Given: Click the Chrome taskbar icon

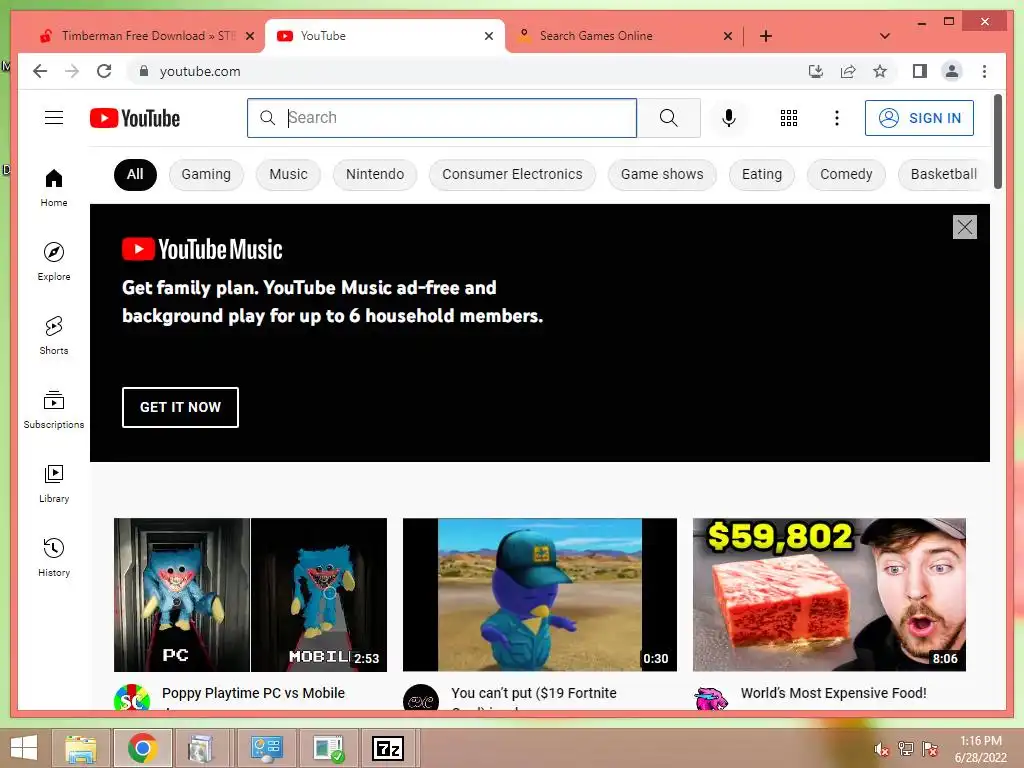Looking at the screenshot, I should click(142, 748).
